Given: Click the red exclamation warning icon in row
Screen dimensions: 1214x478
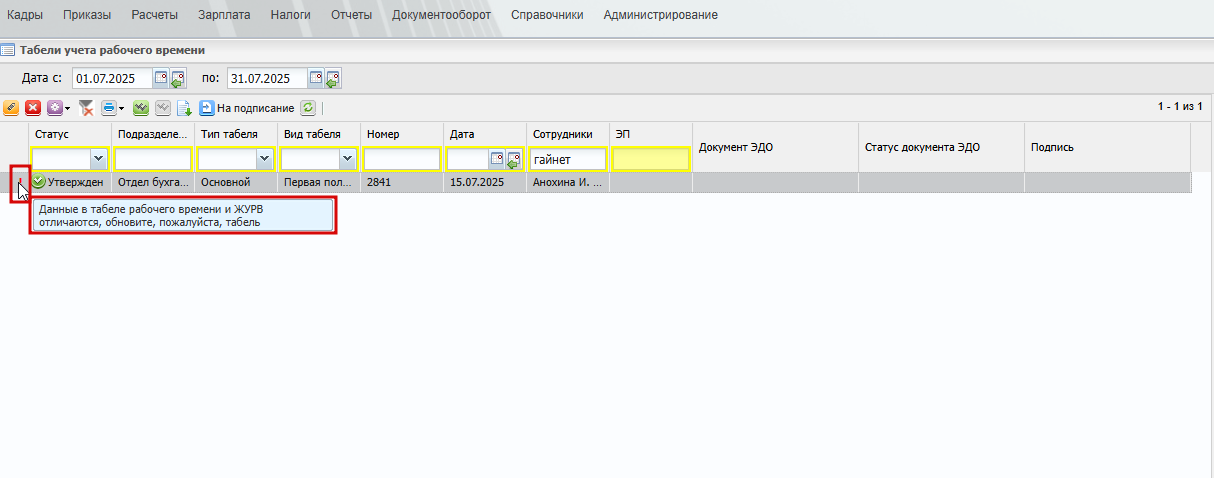Looking at the screenshot, I should coord(20,182).
